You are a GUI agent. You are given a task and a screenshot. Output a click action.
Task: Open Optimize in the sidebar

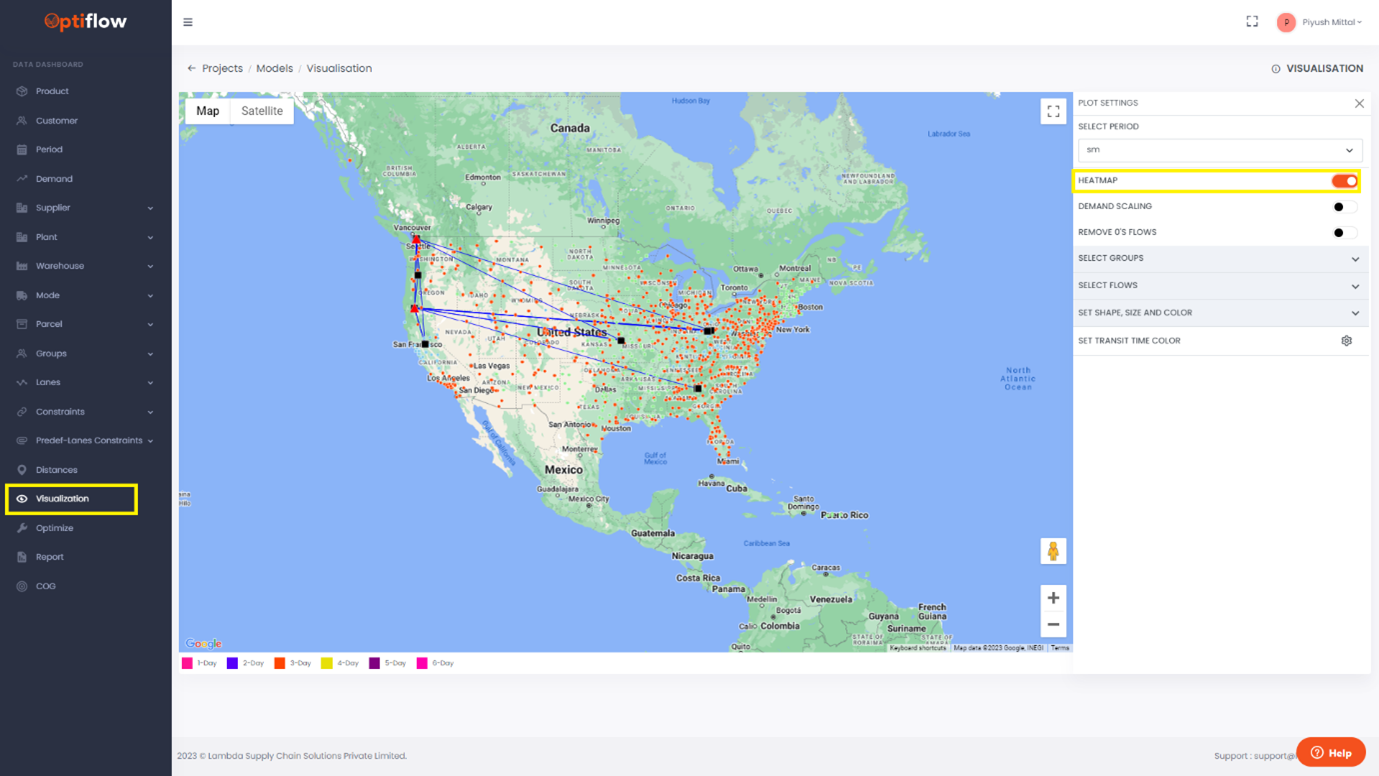click(x=55, y=528)
